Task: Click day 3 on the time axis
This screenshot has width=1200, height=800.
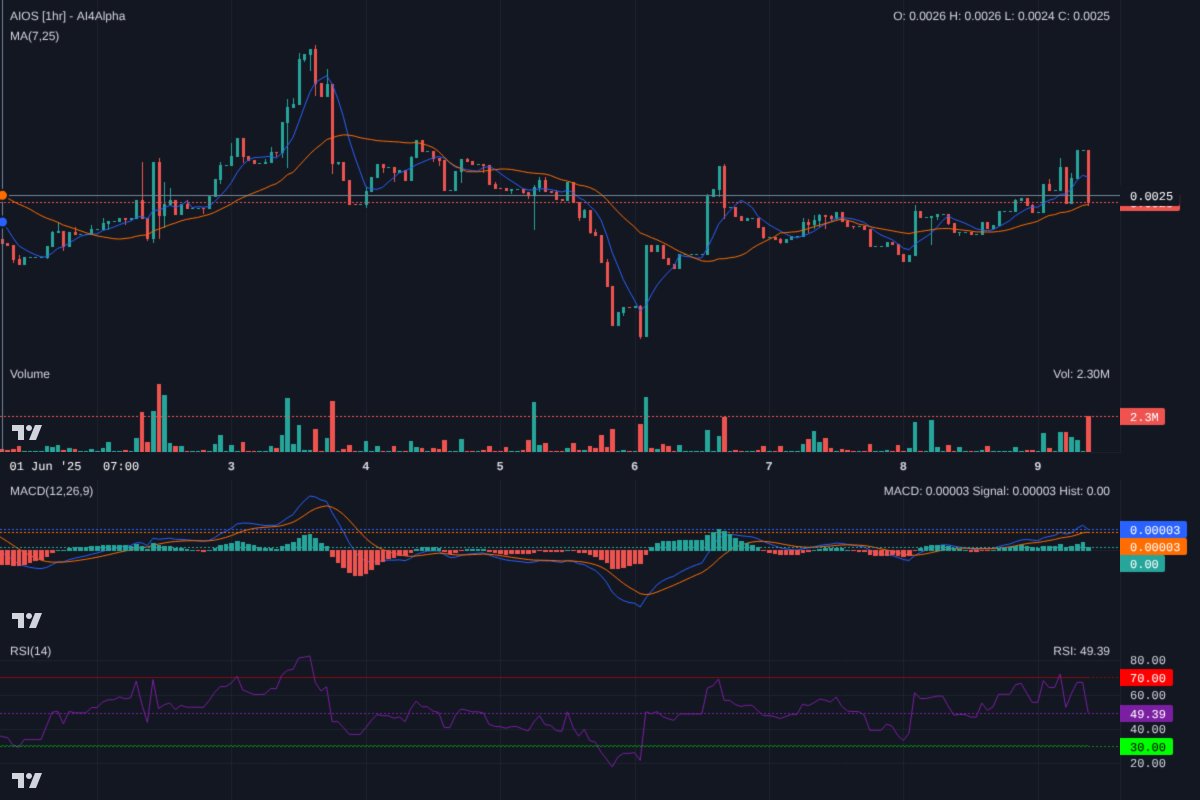Action: (x=231, y=466)
